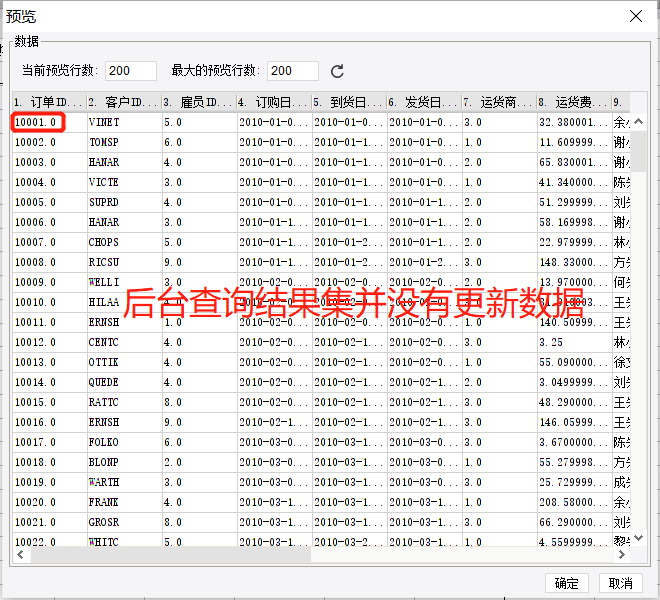This screenshot has width=660, height=600.
Task: Click customer cell WARTH
Action: (125, 483)
